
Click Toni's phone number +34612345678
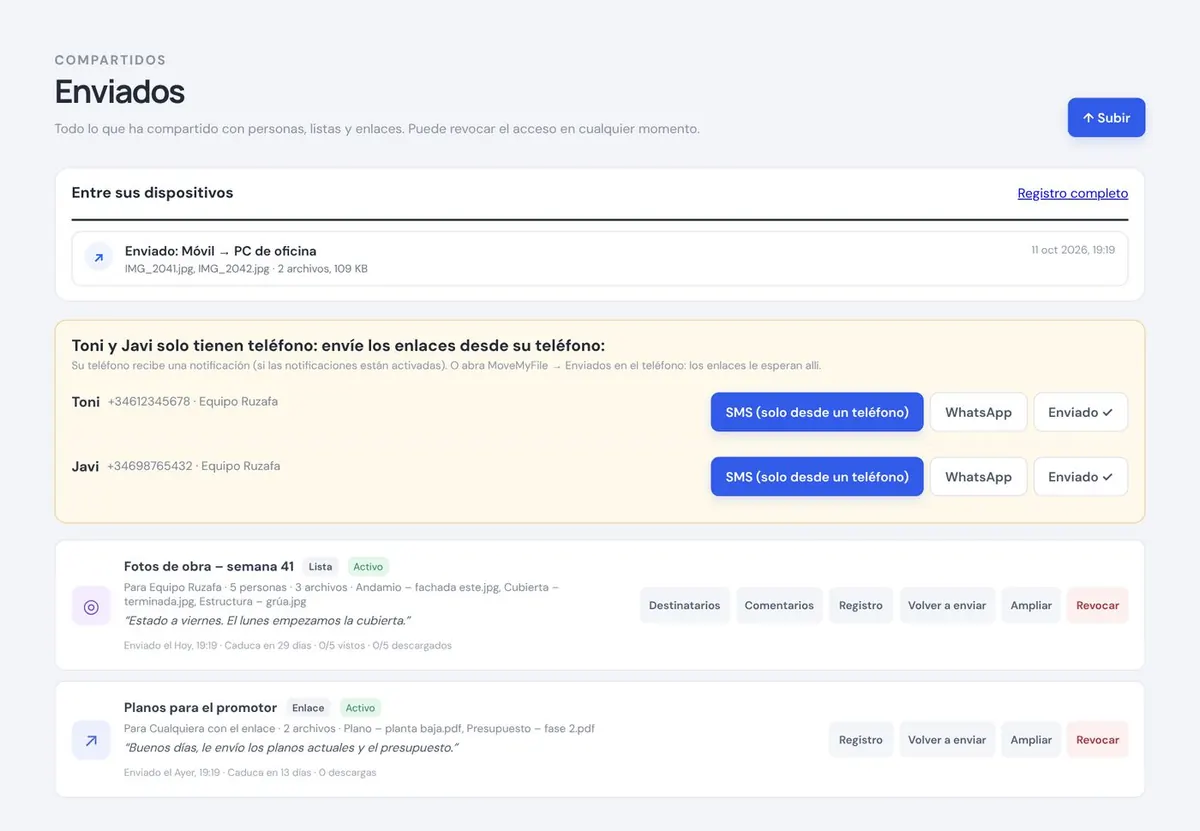click(149, 402)
